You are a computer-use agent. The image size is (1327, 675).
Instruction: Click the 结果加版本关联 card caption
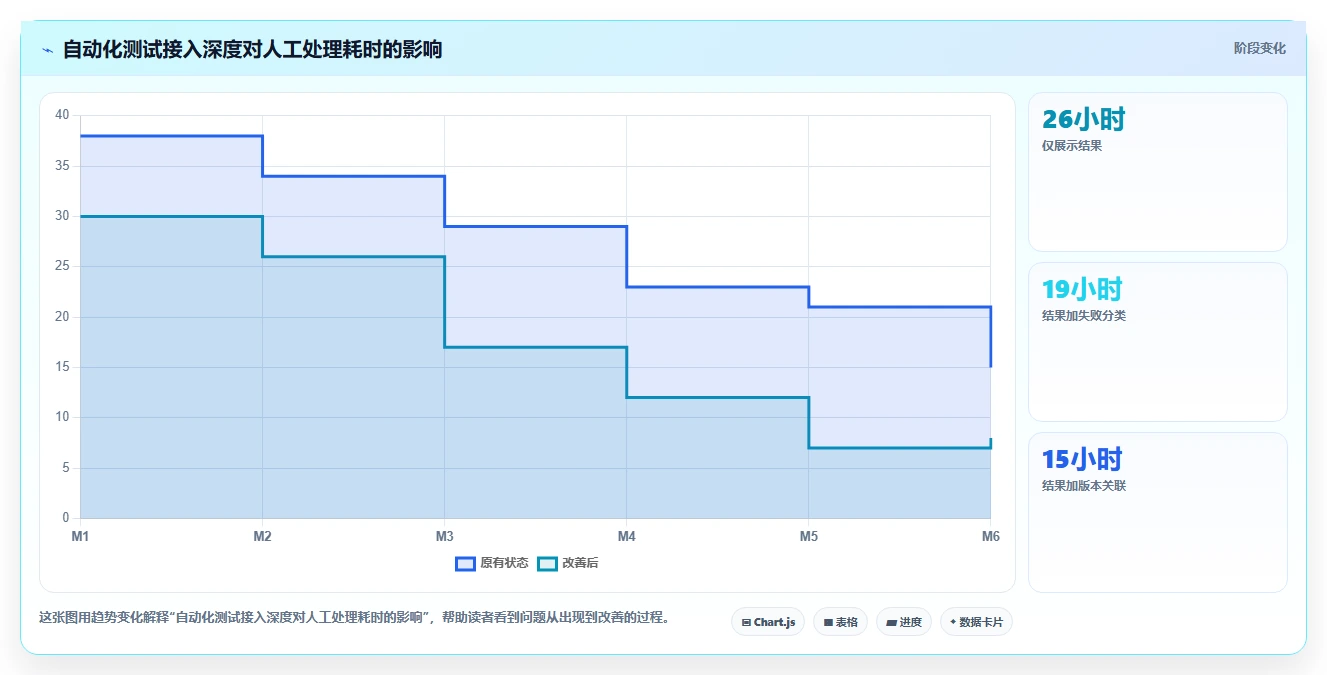(1084, 486)
